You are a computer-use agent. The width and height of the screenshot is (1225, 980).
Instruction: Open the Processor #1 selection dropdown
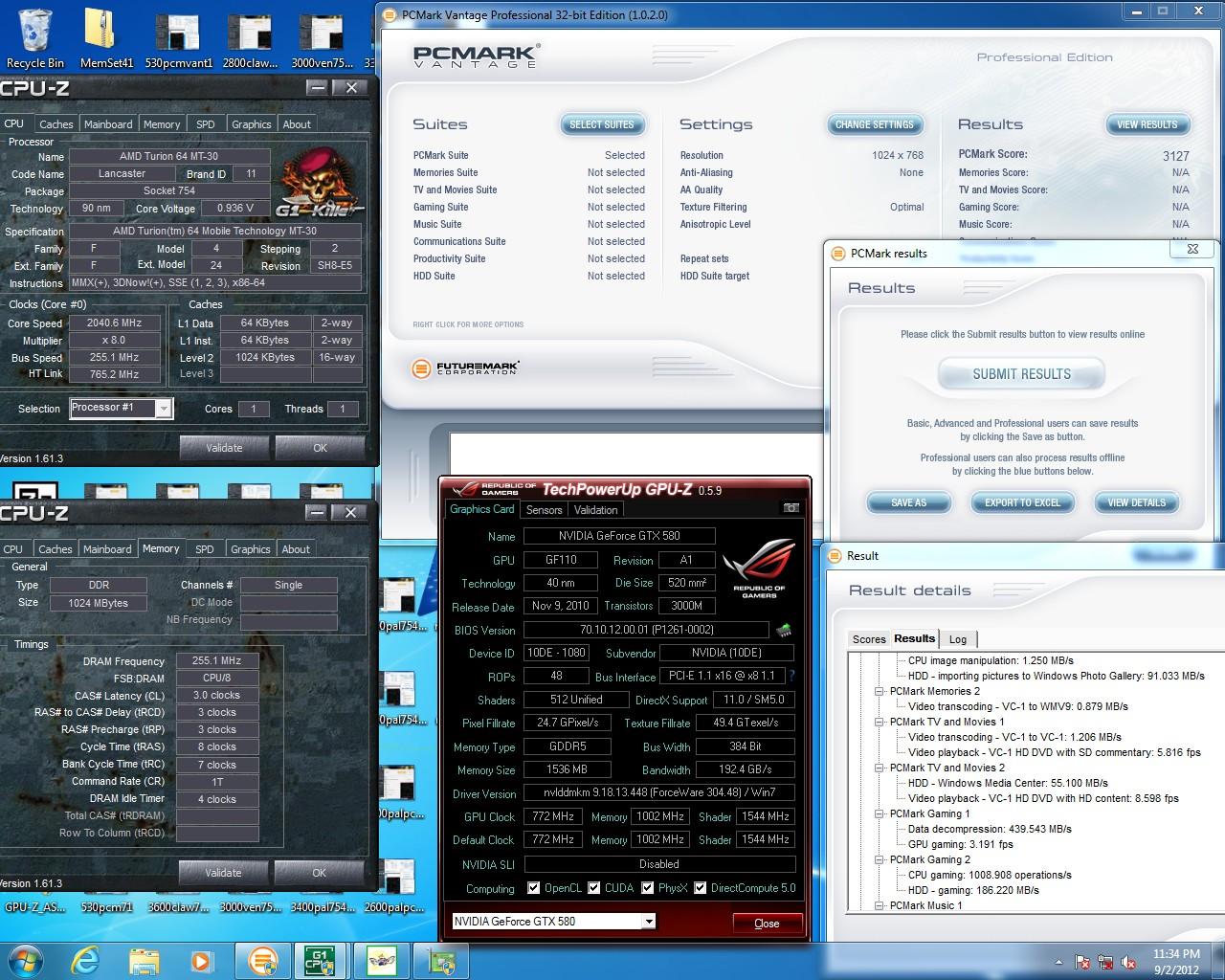pos(164,409)
